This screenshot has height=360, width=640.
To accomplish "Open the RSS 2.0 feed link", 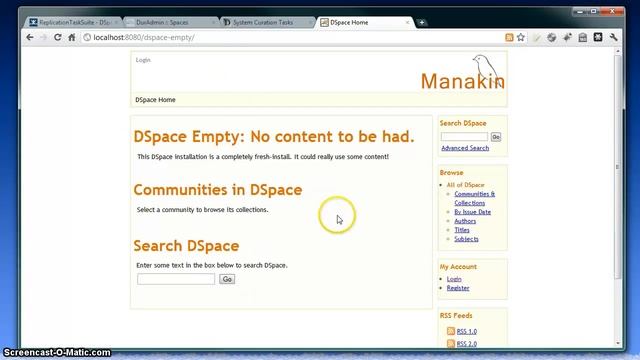I will tap(467, 344).
